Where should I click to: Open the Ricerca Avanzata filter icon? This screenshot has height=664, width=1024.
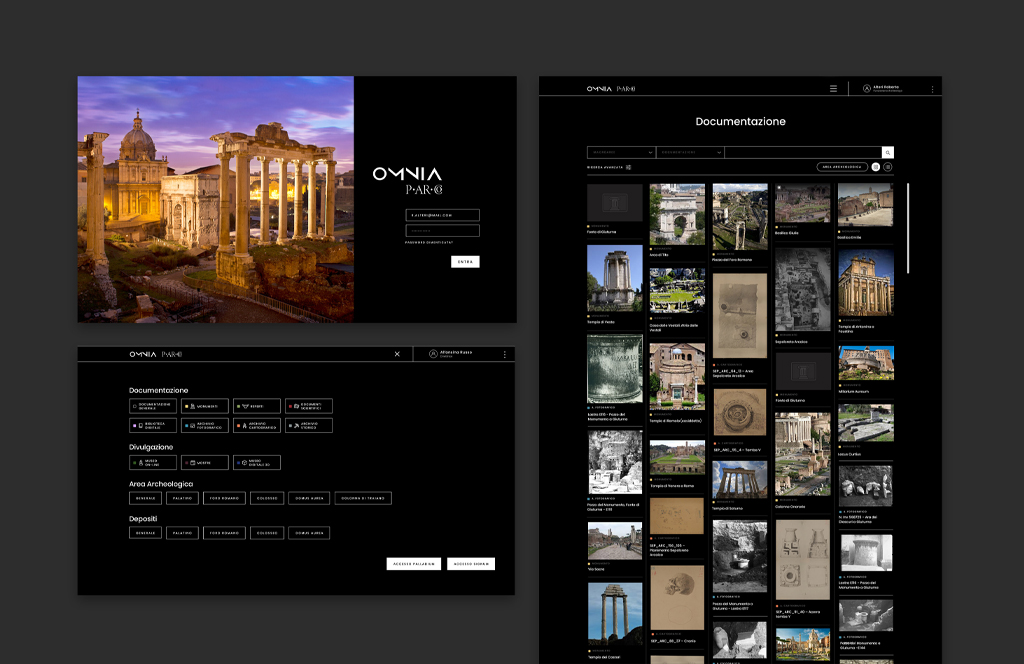[x=628, y=167]
